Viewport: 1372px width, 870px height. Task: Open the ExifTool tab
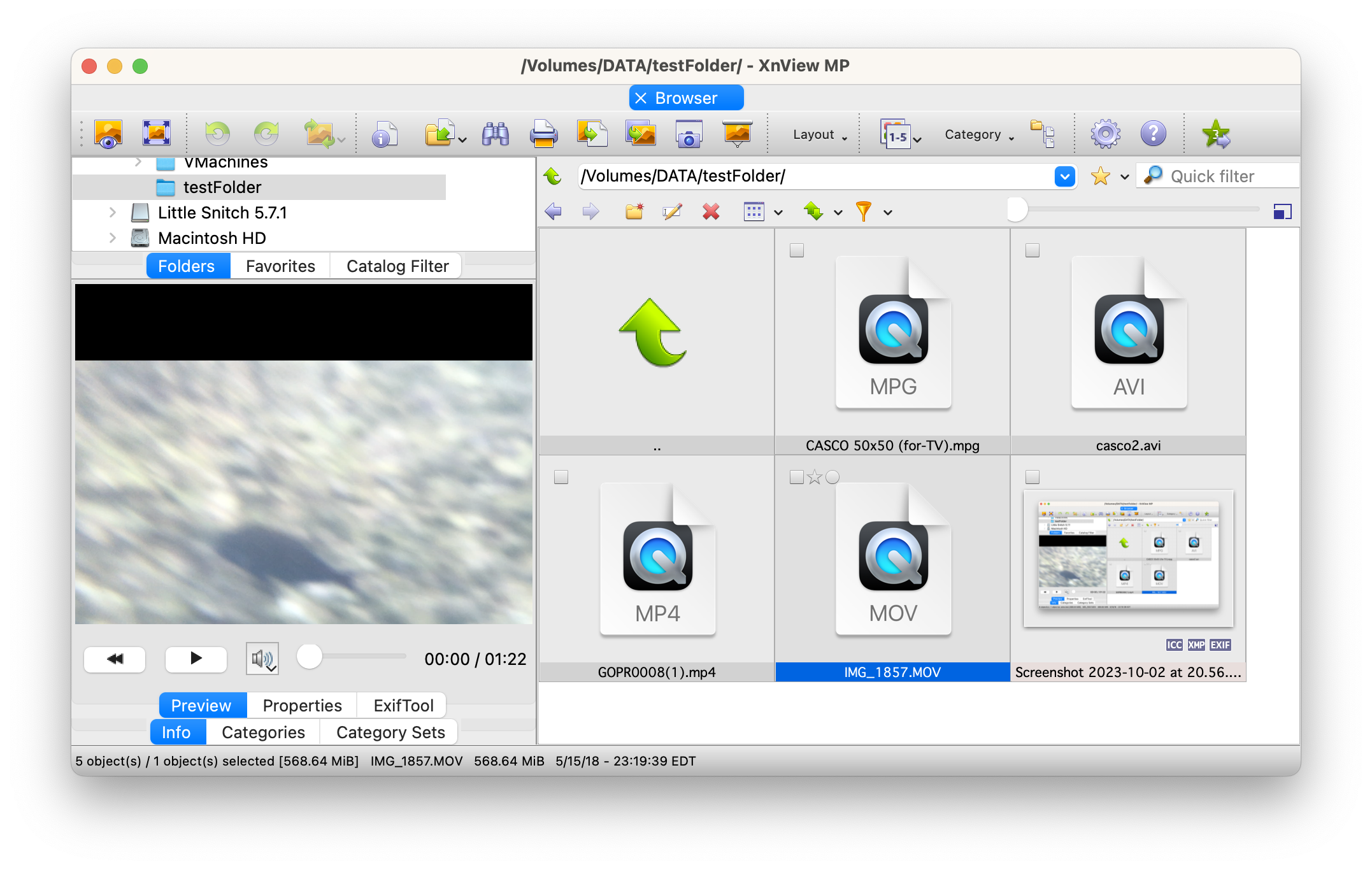tap(403, 706)
